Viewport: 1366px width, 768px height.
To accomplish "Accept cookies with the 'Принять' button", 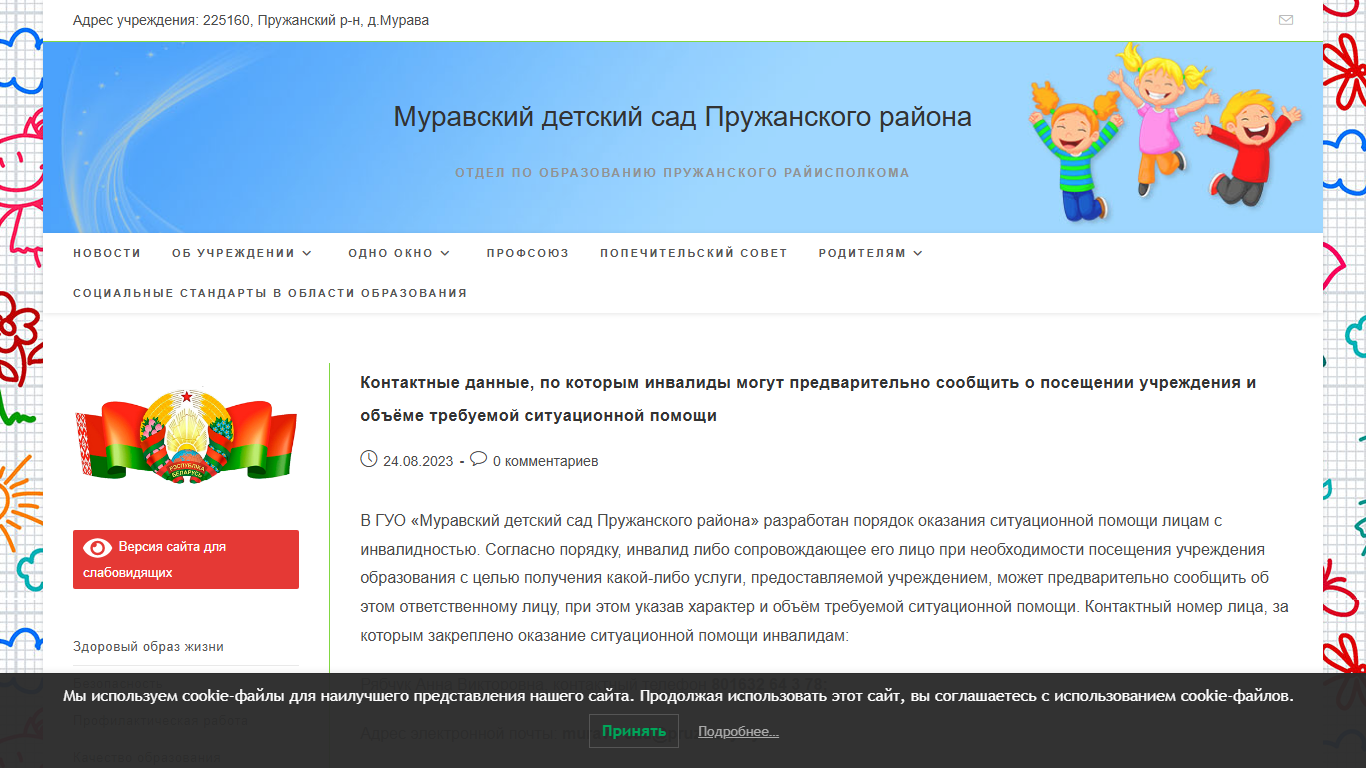I will [634, 731].
